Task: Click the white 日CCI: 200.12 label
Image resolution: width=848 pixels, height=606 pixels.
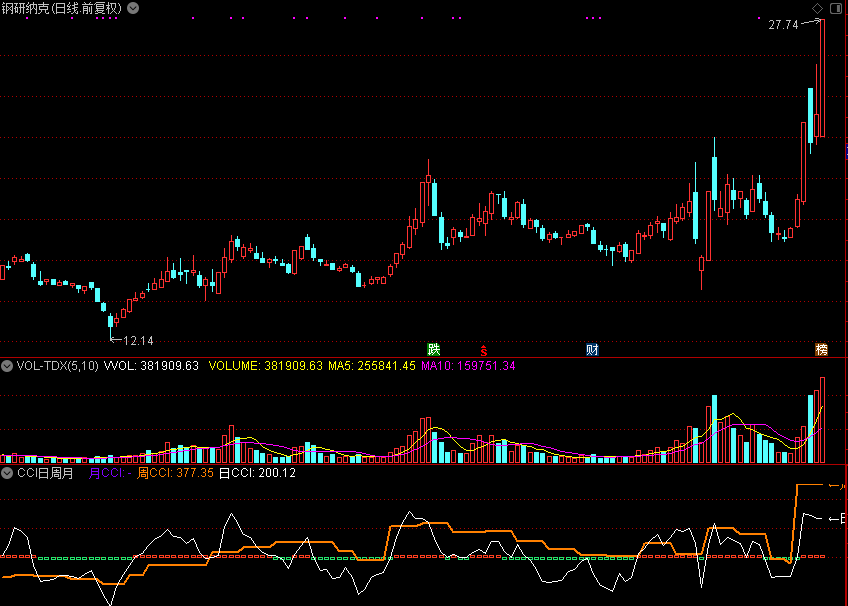Action: pos(257,473)
